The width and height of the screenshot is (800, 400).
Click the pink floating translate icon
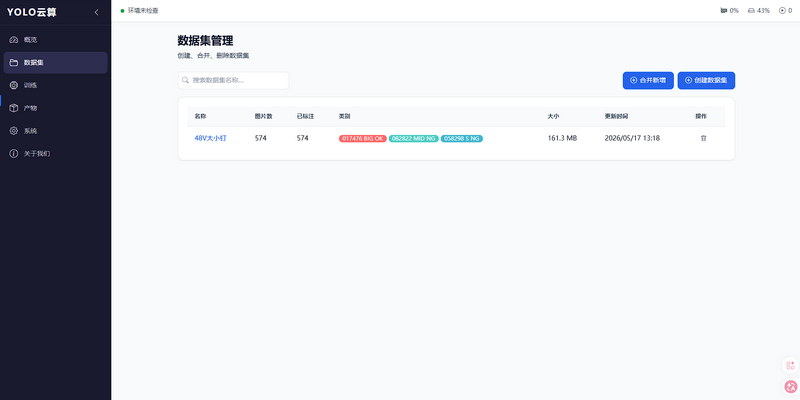(790, 386)
